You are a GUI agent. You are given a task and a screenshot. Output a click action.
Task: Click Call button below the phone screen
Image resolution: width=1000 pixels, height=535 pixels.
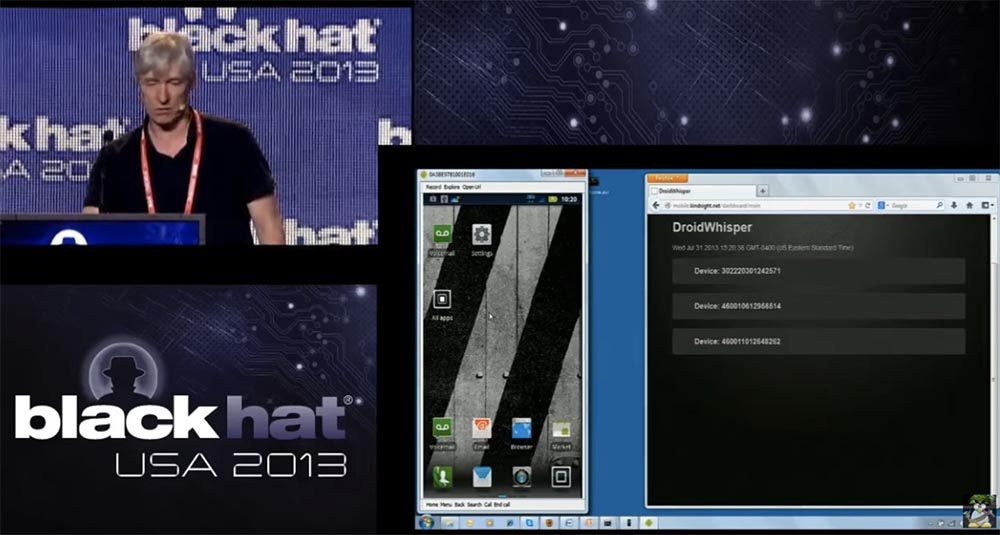pos(488,504)
